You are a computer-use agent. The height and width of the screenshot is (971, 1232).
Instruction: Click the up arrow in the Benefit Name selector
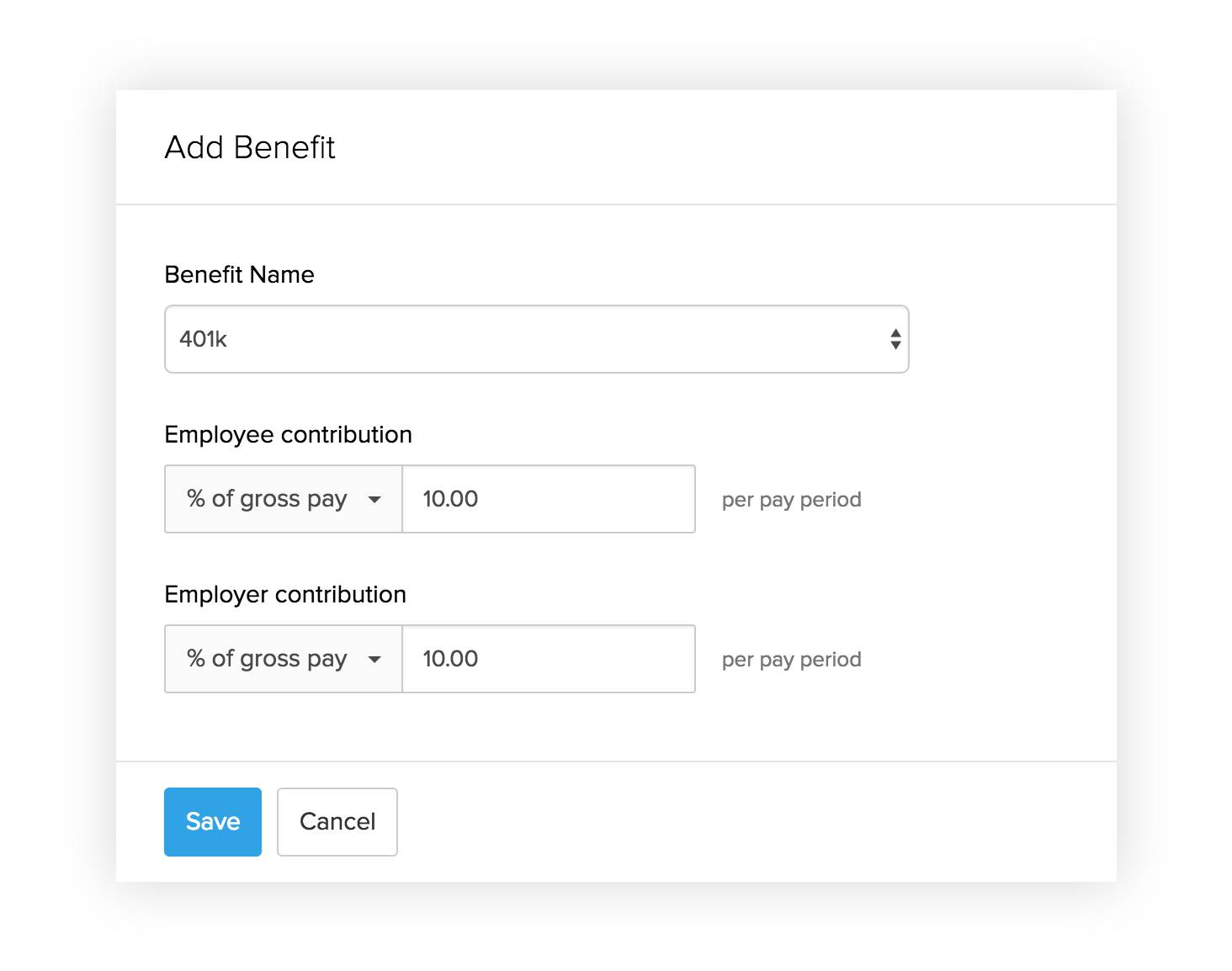click(x=895, y=333)
